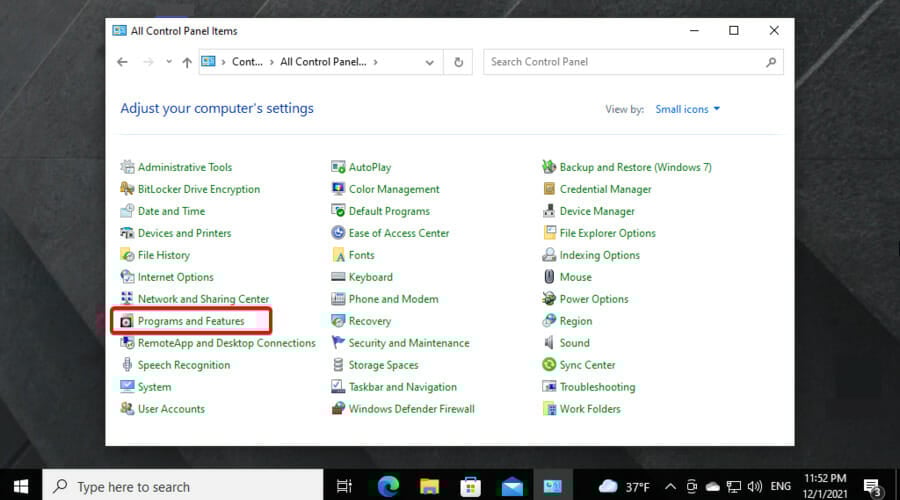Open RemoteApp and Desktop Connections link
Image resolution: width=900 pixels, height=500 pixels.
(227, 343)
